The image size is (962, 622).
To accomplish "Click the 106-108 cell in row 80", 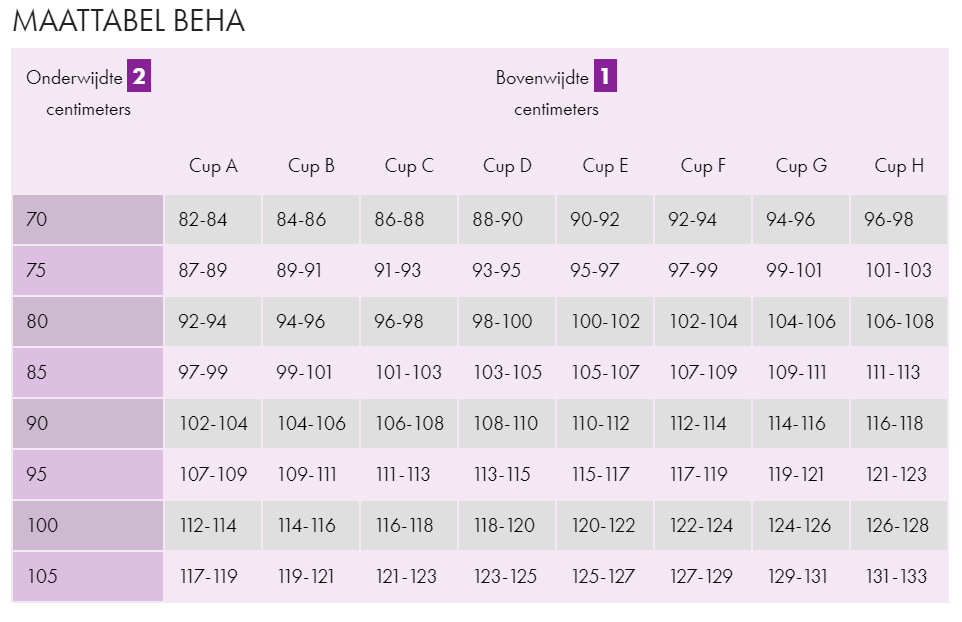I will (x=899, y=321).
